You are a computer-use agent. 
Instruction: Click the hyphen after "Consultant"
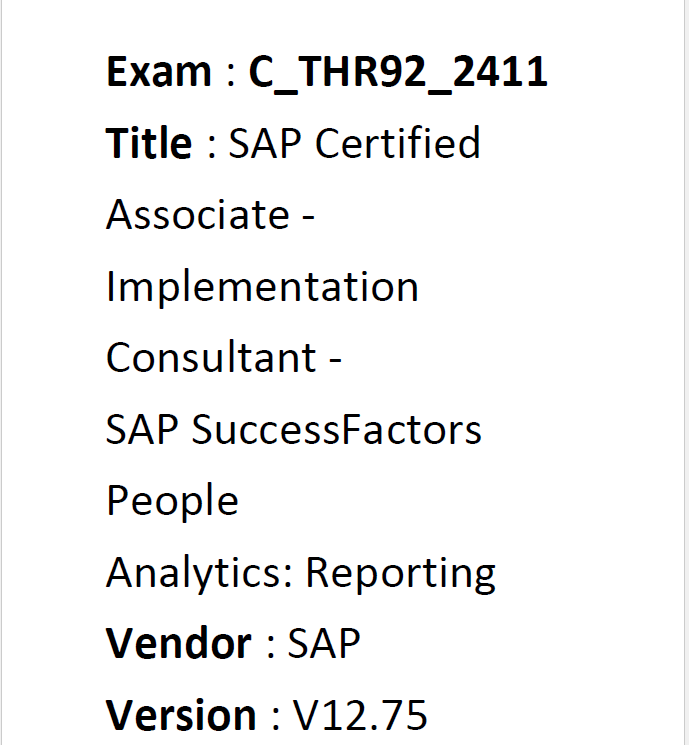pos(336,360)
